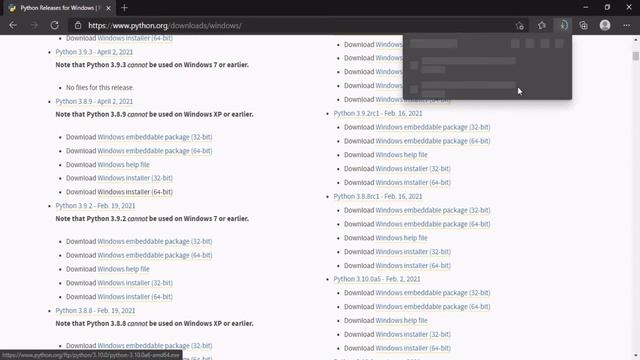This screenshot has height=360, width=640.
Task: Open the Favorites list
Action: coord(542,25)
